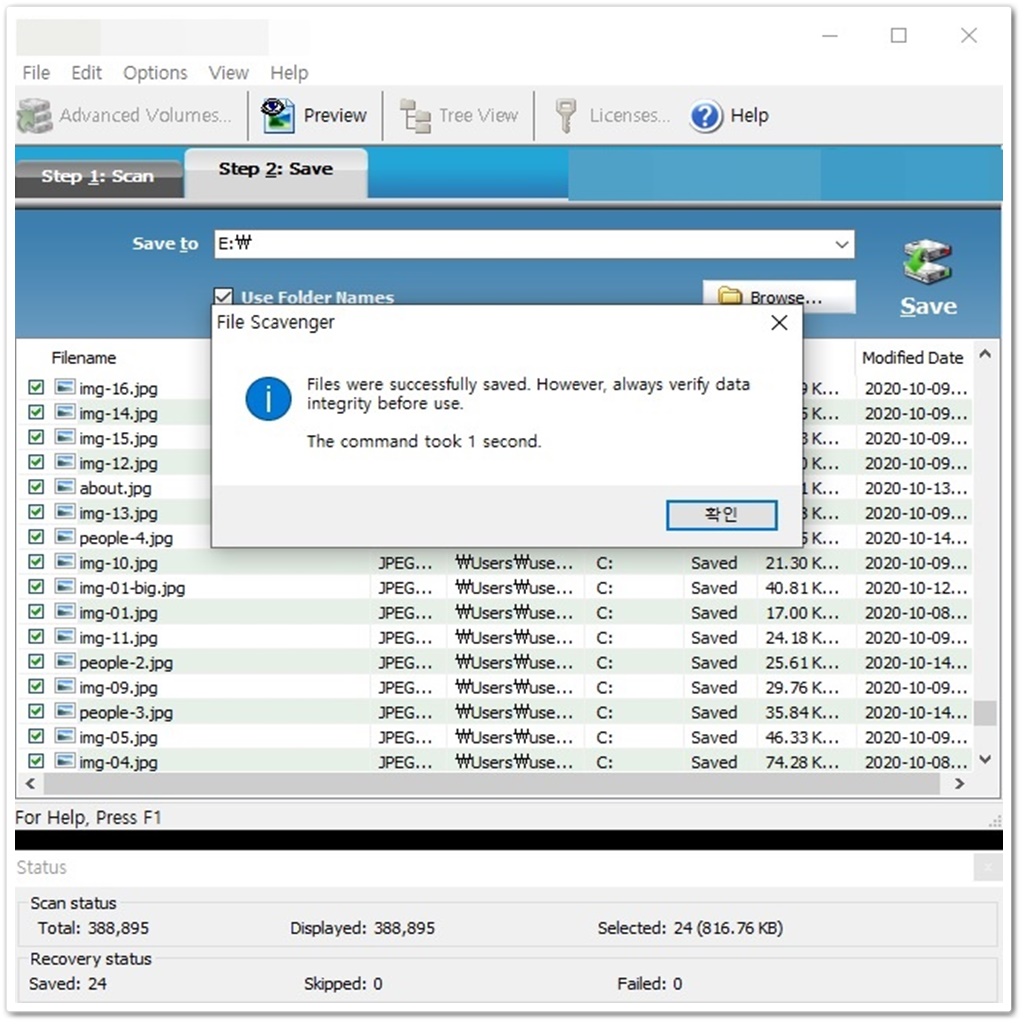Image resolution: width=1024 pixels, height=1024 pixels.
Task: Click the Save text label button
Action: click(928, 306)
